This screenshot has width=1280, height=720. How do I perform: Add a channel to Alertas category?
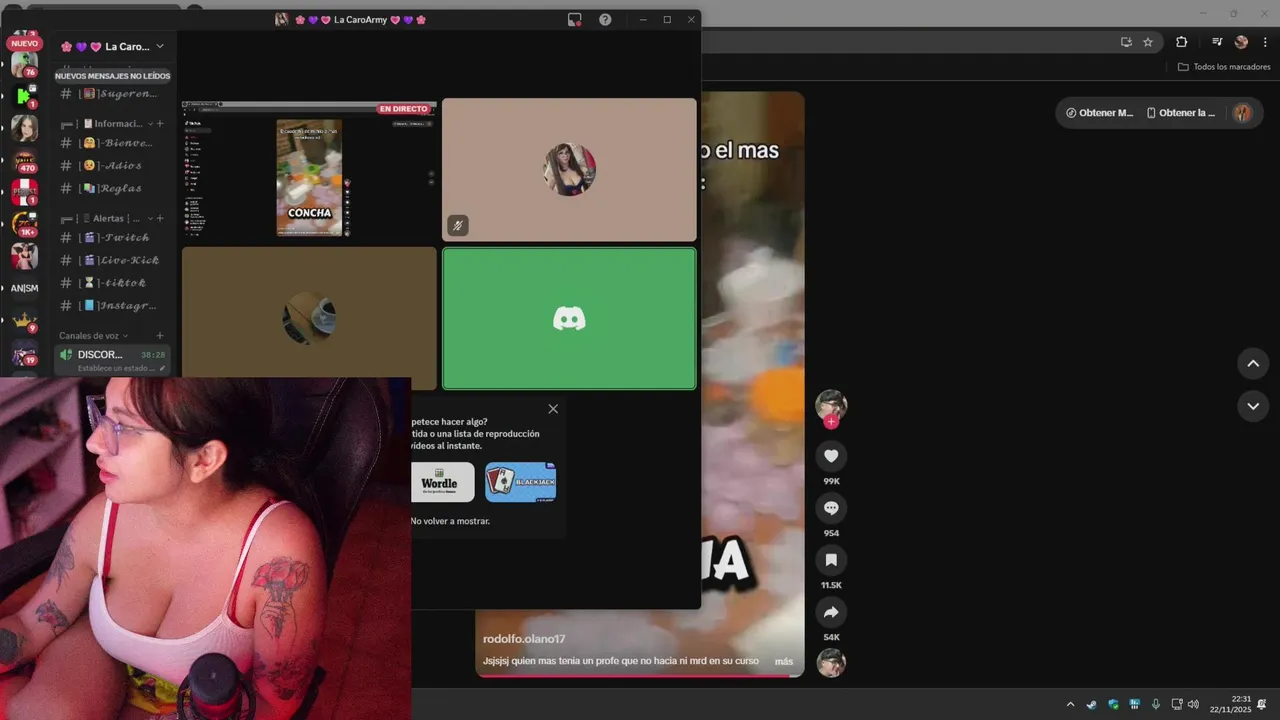click(x=160, y=218)
